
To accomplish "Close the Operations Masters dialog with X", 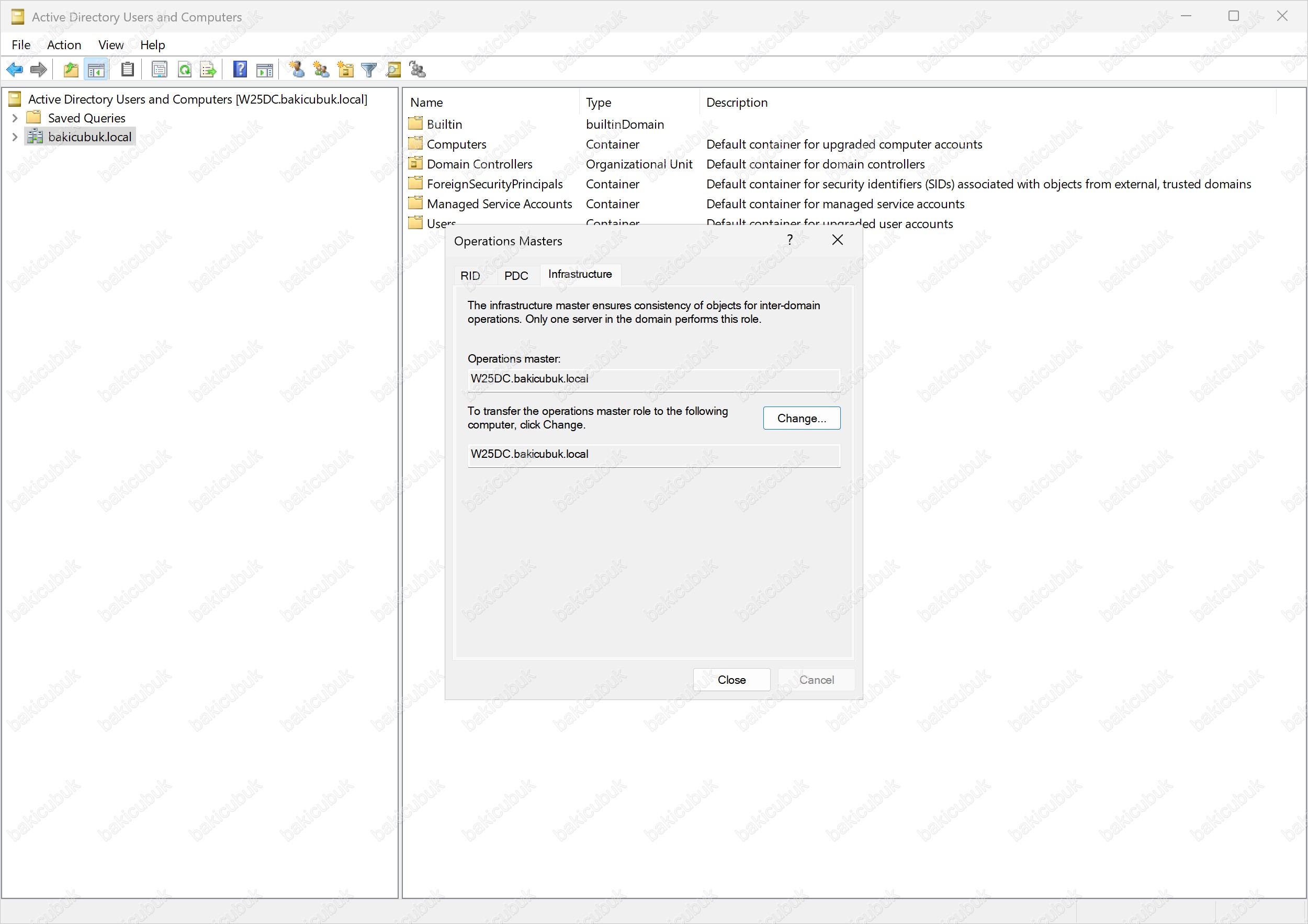I will tap(838, 240).
